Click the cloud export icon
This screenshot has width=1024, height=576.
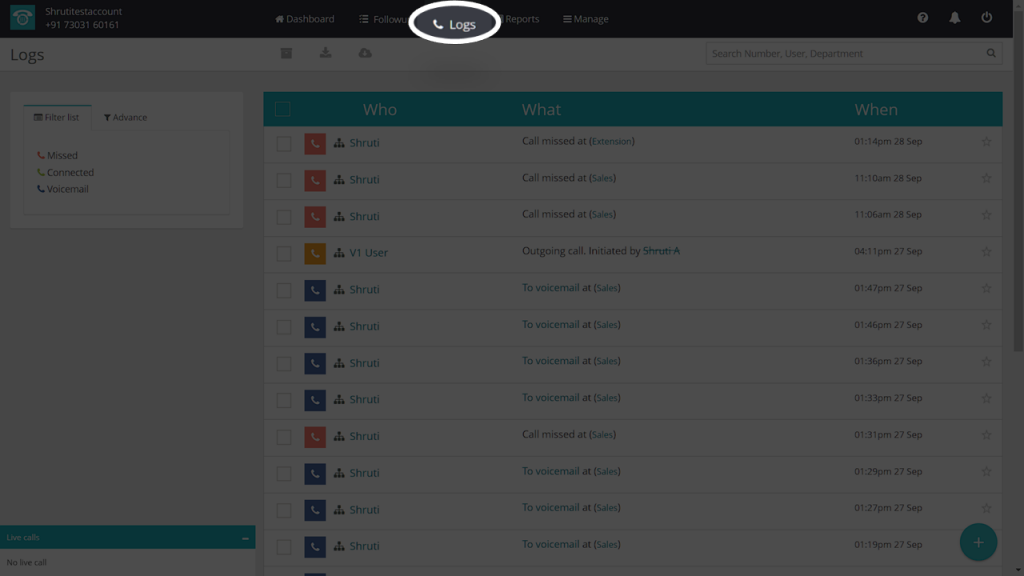coord(364,53)
